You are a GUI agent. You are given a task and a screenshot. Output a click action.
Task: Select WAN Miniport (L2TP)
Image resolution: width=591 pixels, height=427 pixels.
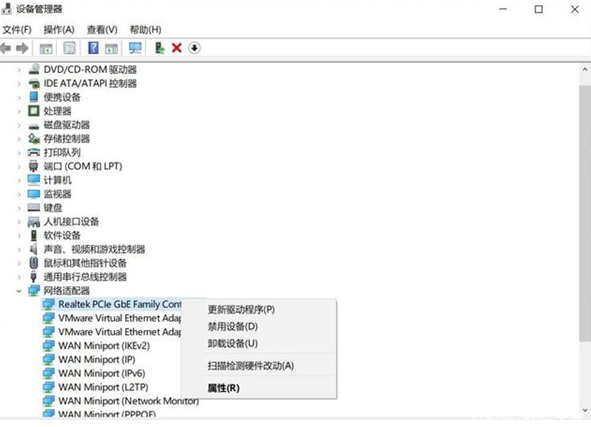[x=103, y=387]
